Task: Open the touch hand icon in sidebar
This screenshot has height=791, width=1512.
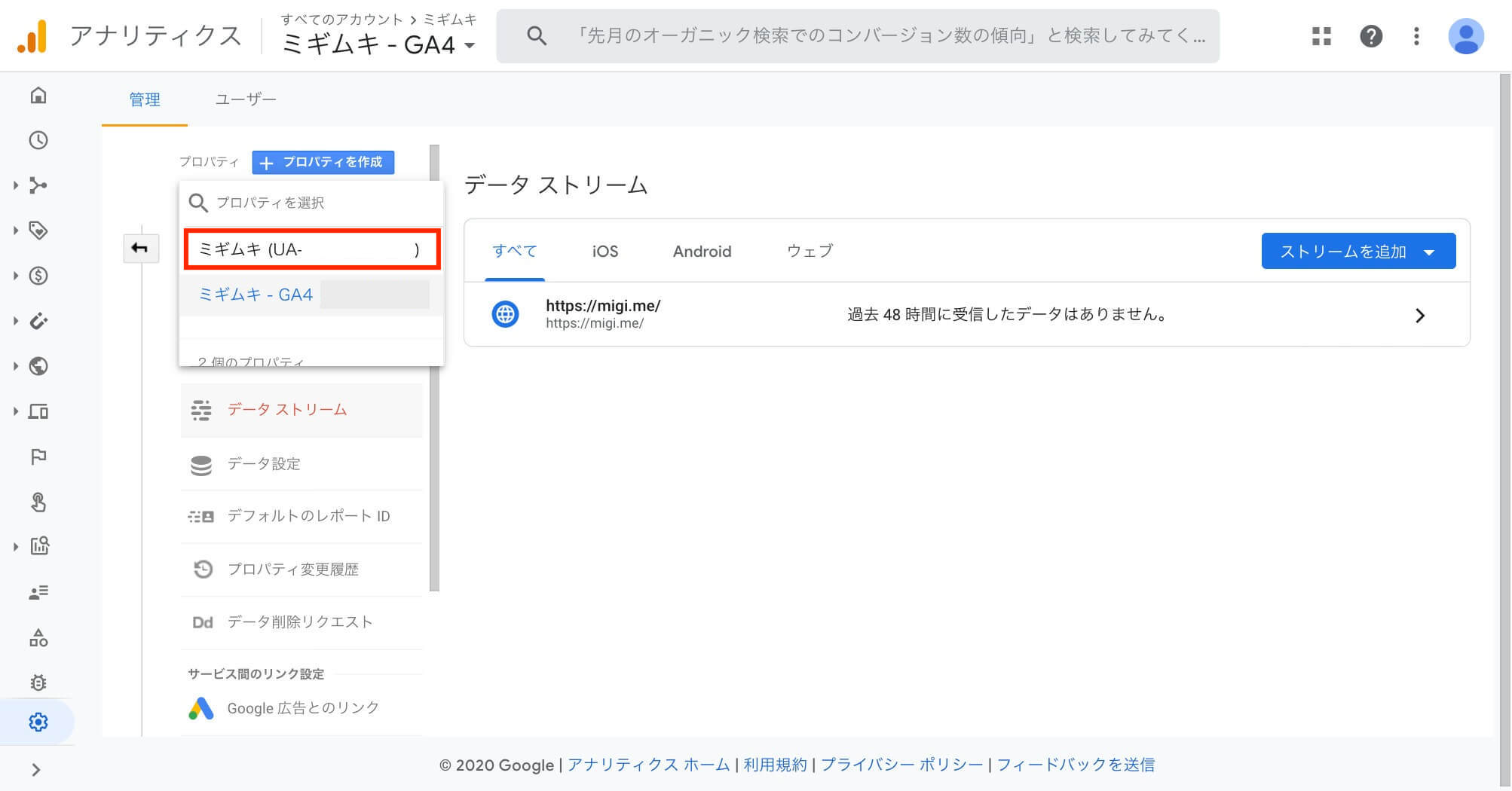Action: coord(38,502)
